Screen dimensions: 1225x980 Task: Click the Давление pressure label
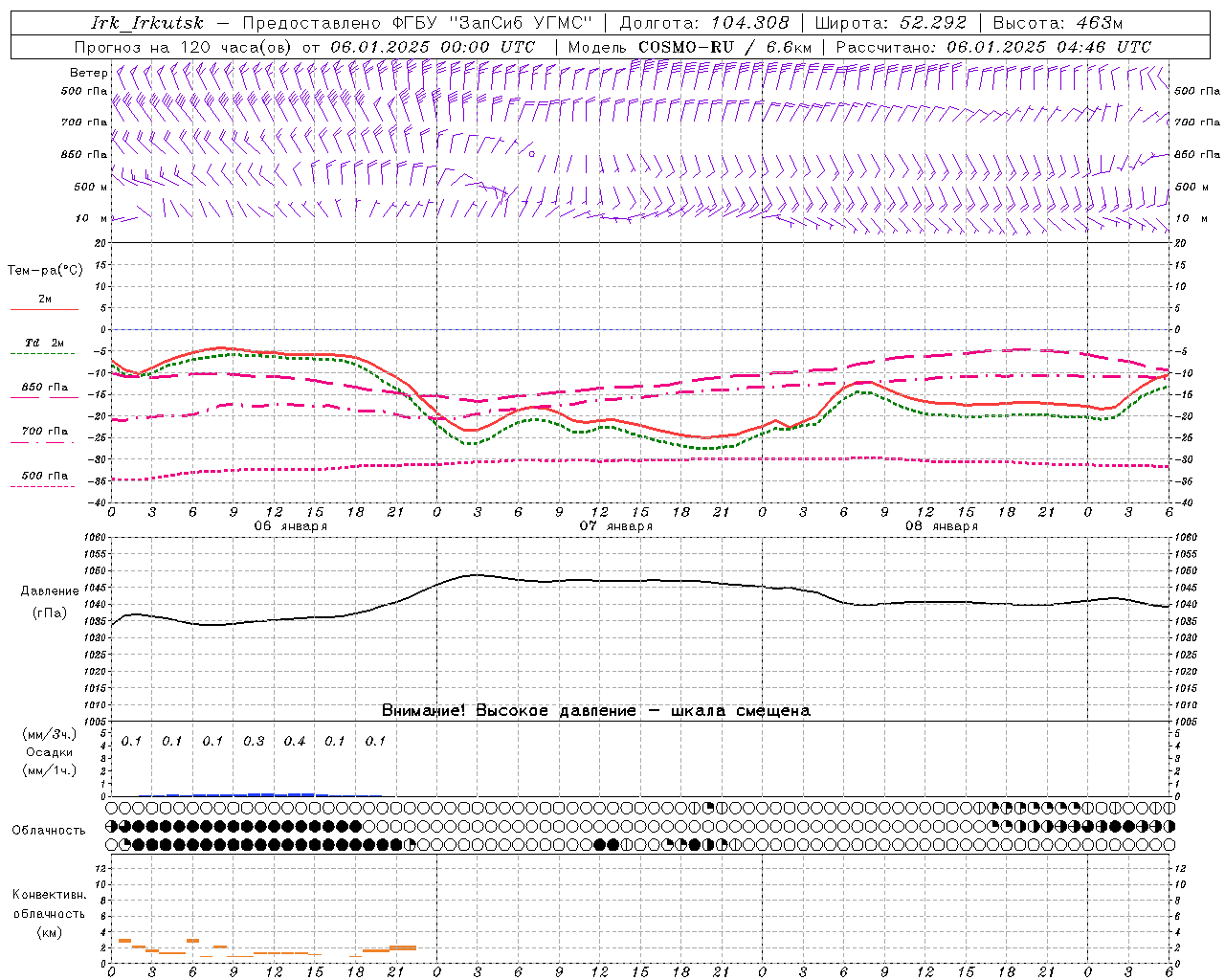[x=50, y=591]
